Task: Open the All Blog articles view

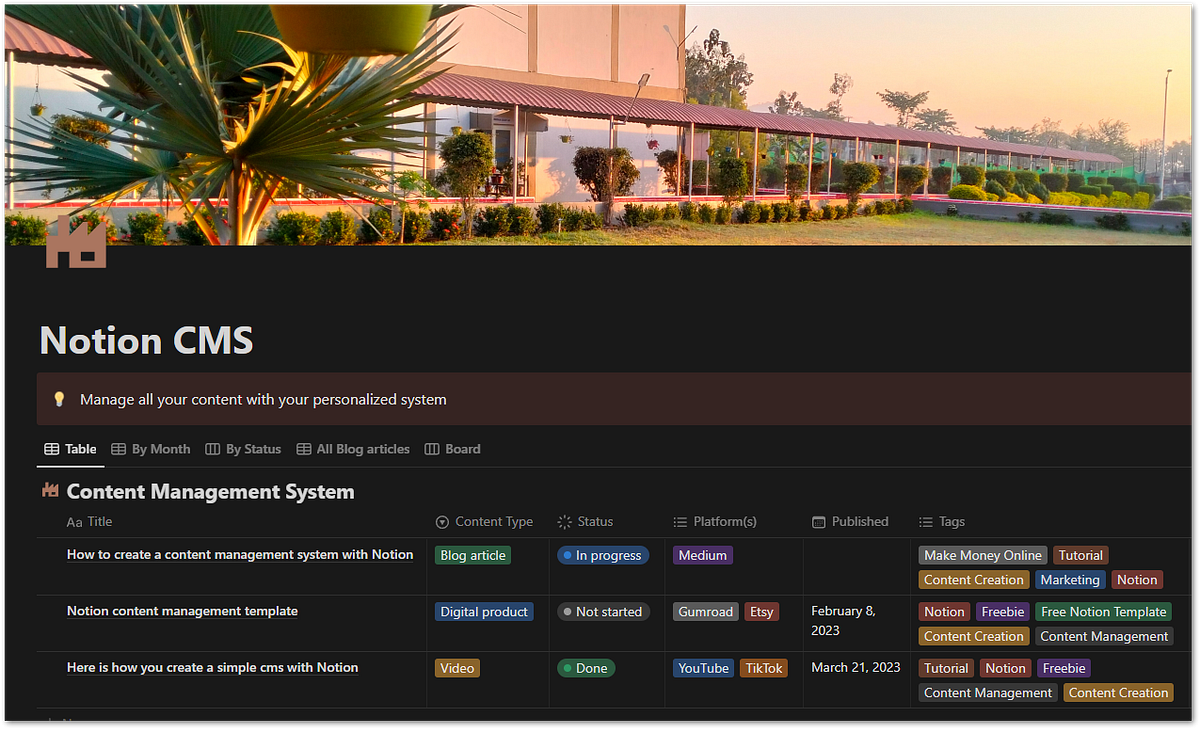Action: tap(362, 449)
